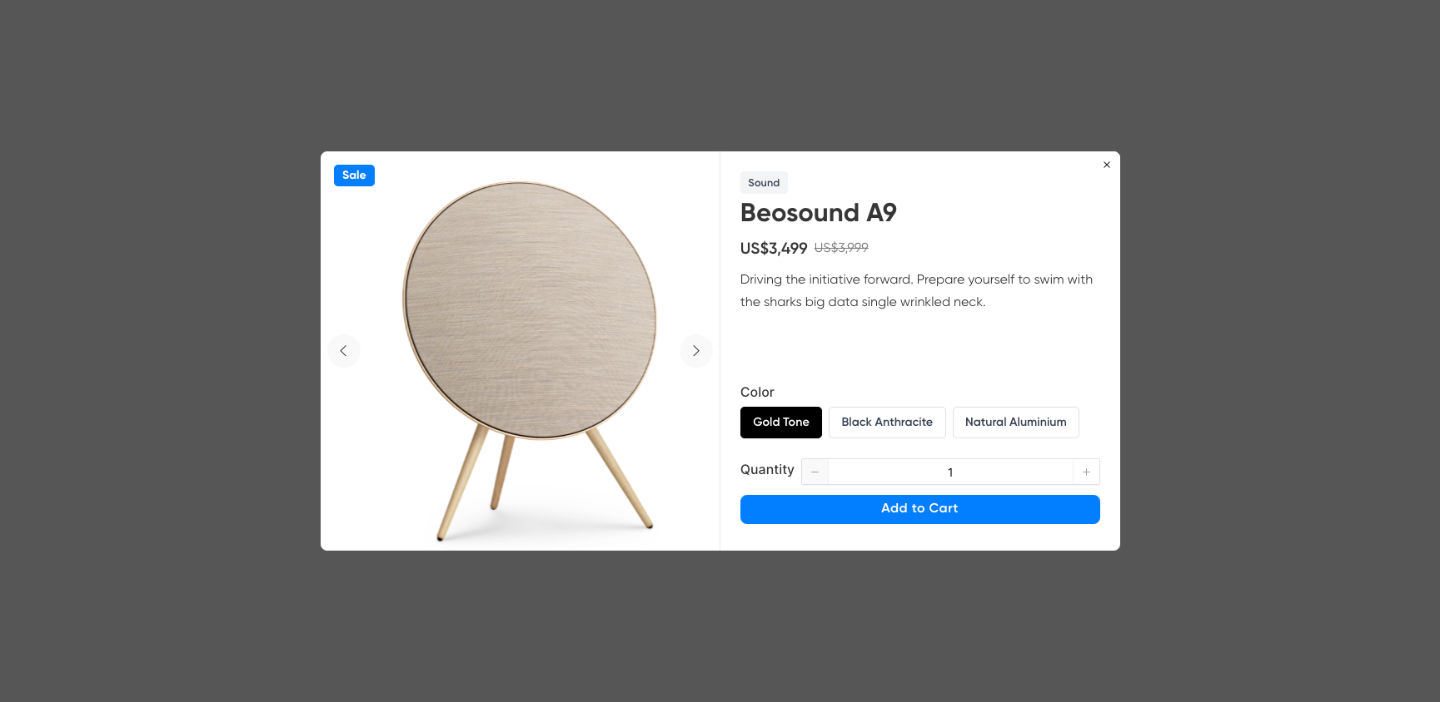The width and height of the screenshot is (1440, 702).
Task: Click the Add to Cart button
Action: point(920,509)
